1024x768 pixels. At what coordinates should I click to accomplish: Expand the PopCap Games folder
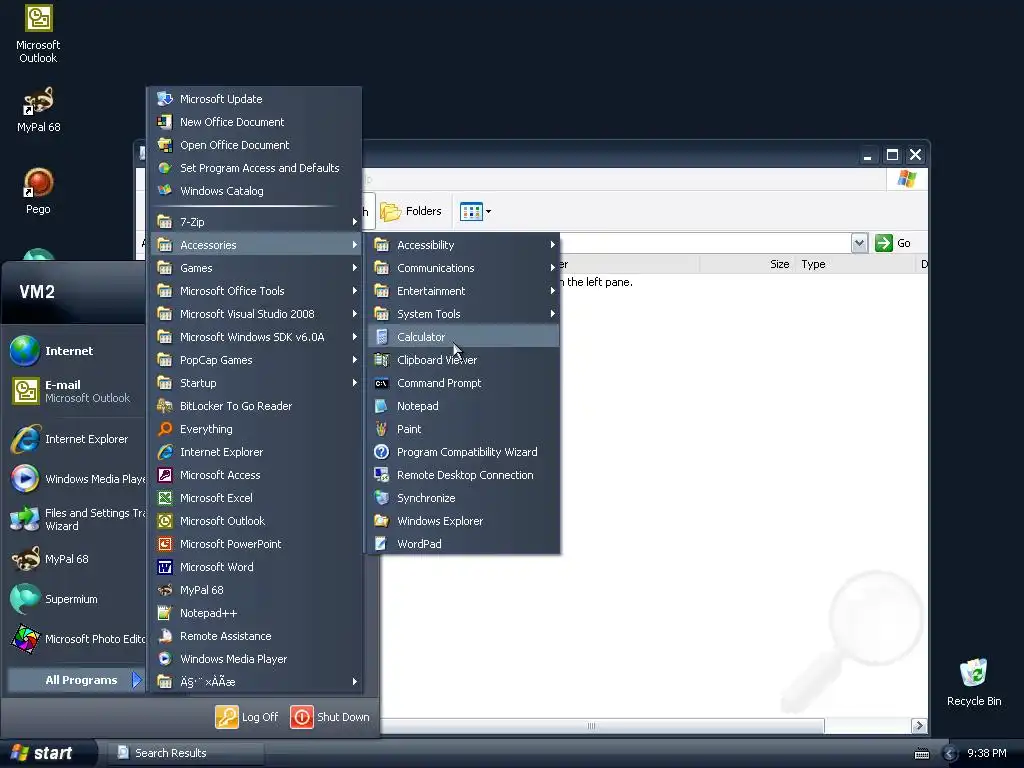coord(256,360)
